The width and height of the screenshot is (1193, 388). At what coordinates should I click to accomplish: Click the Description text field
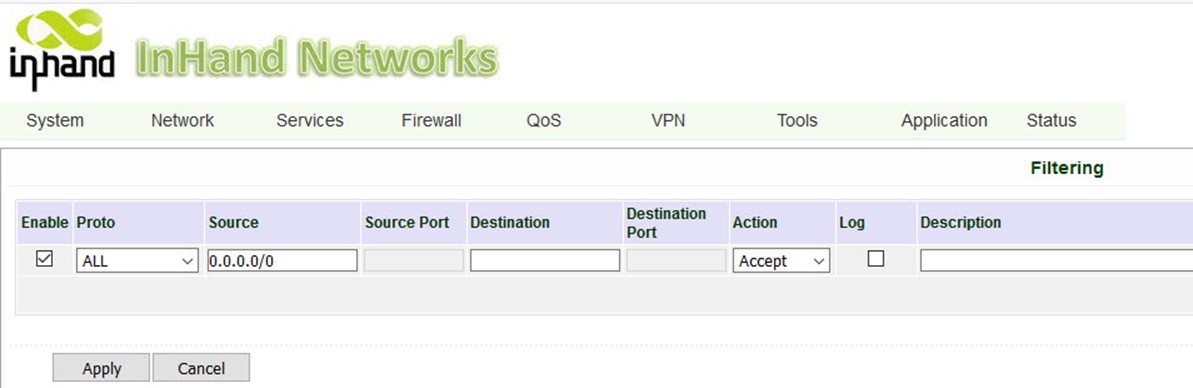pyautogui.click(x=1057, y=261)
